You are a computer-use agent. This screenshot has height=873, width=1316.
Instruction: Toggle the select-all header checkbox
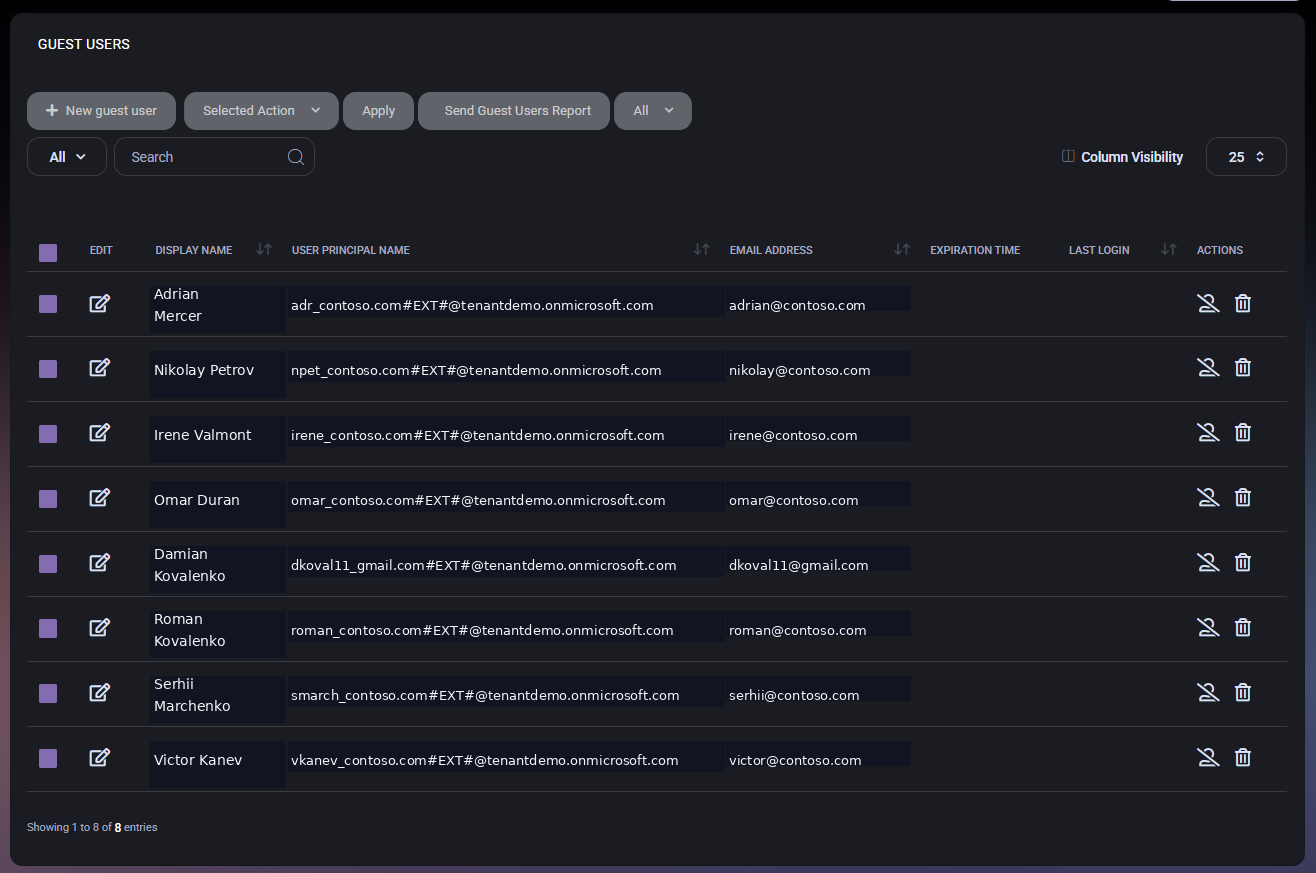(48, 253)
